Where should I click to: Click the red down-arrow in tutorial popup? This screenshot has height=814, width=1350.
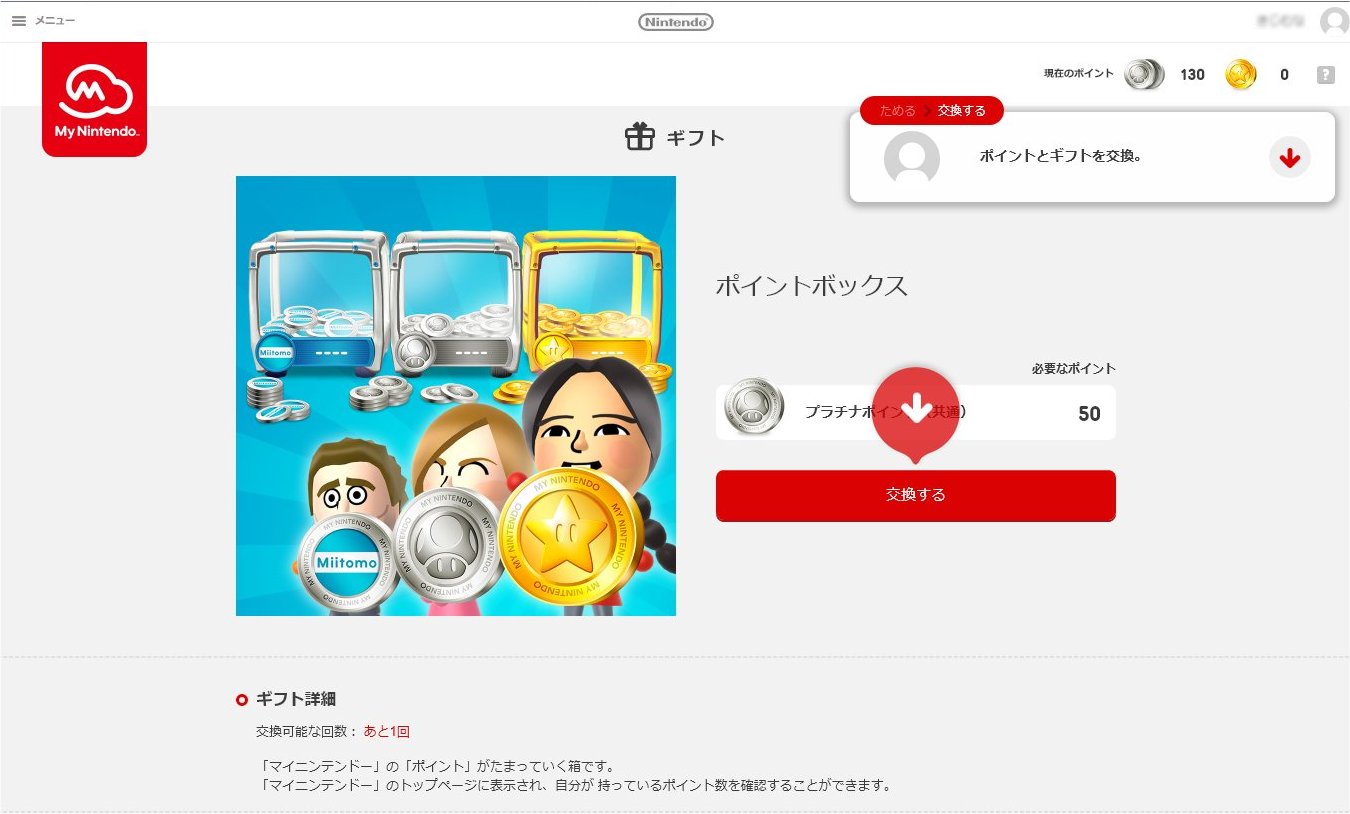[x=1290, y=157]
